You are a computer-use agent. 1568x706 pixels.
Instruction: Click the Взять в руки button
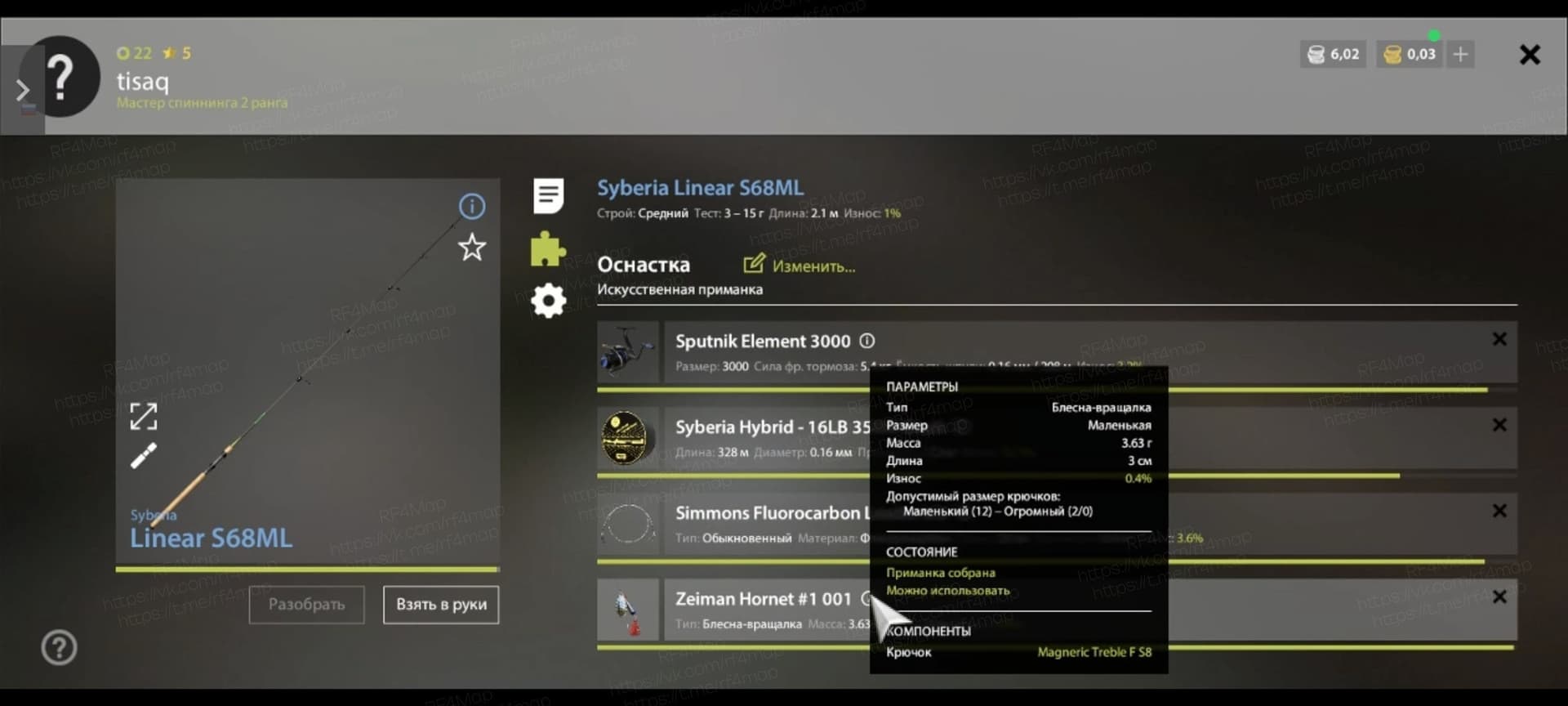pos(441,605)
